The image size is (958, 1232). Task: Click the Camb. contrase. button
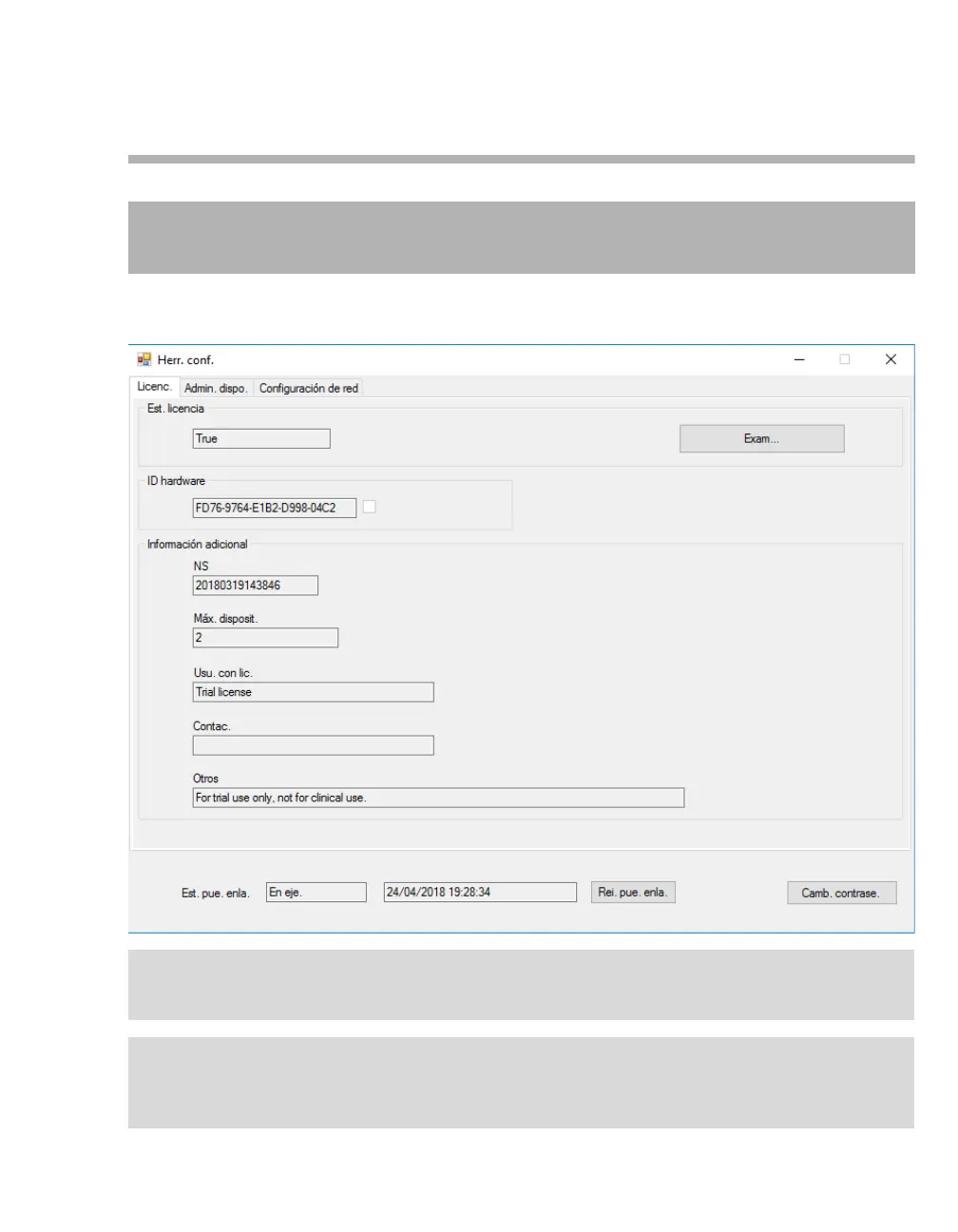(841, 893)
